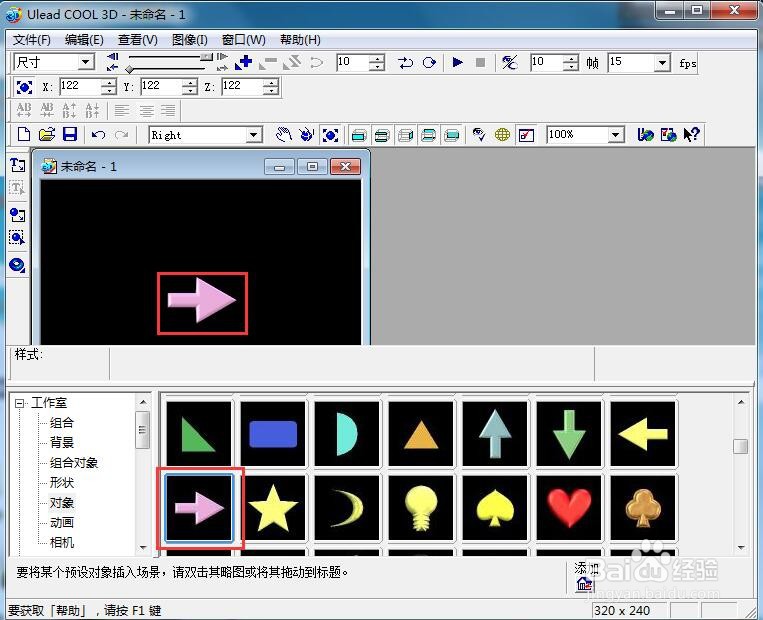Click the insert graphic tool in sidebar
Screen dimensions: 763x620
coord(18,215)
